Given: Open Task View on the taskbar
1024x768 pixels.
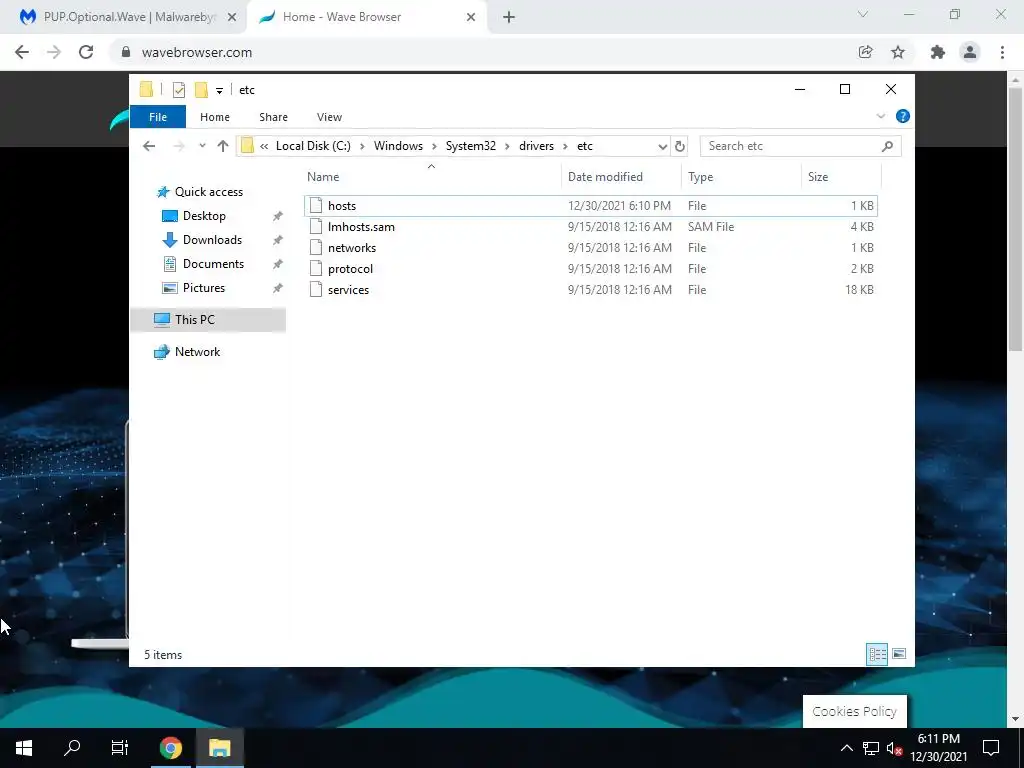Looking at the screenshot, I should pyautogui.click(x=120, y=748).
